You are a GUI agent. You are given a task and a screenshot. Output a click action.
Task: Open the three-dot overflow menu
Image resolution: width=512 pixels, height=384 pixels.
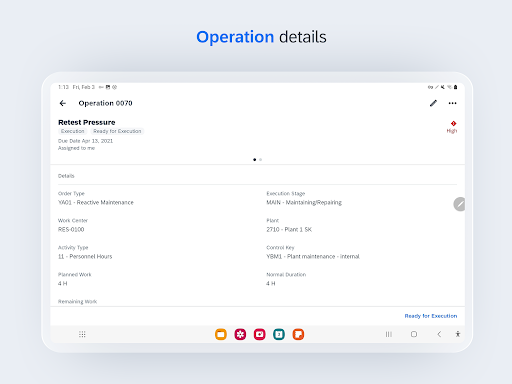pos(452,103)
